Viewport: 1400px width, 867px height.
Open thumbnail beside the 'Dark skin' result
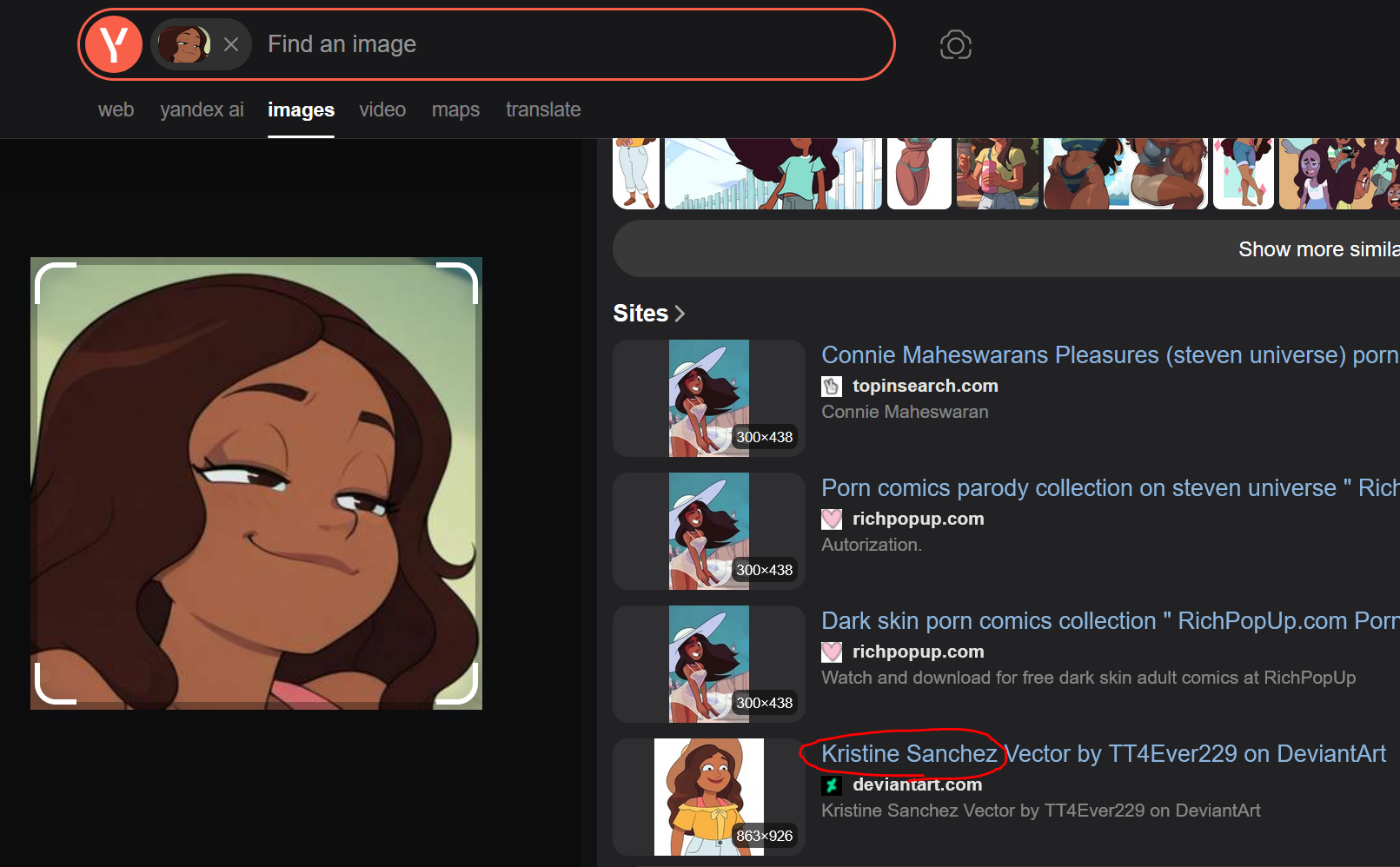(x=709, y=664)
